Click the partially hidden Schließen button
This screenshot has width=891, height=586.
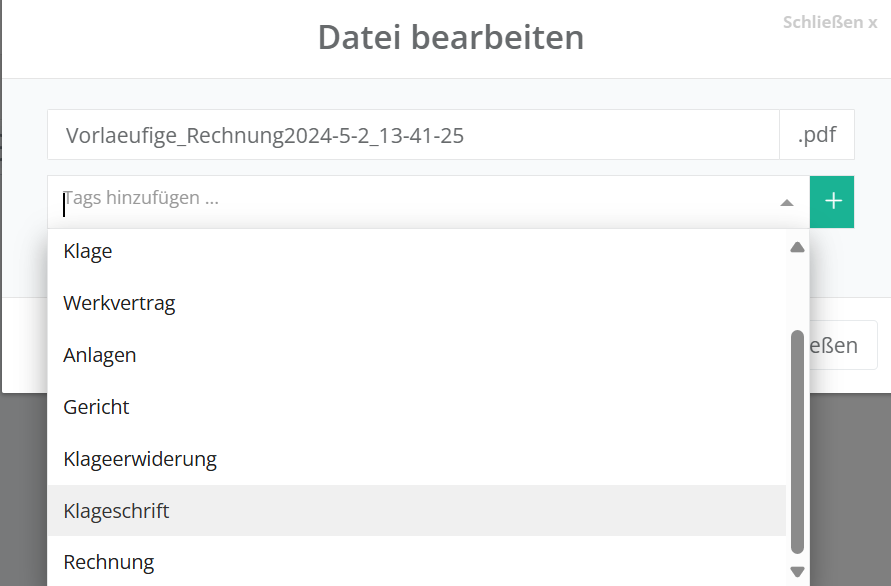pos(844,345)
